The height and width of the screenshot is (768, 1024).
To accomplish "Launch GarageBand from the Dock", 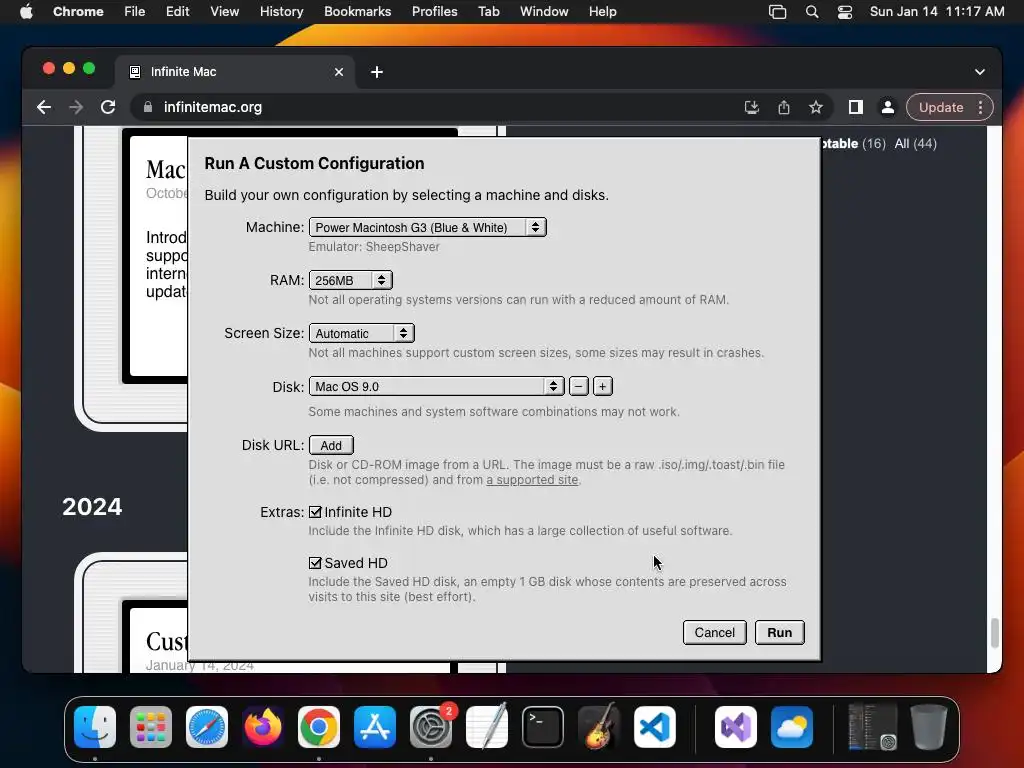I will coord(599,727).
